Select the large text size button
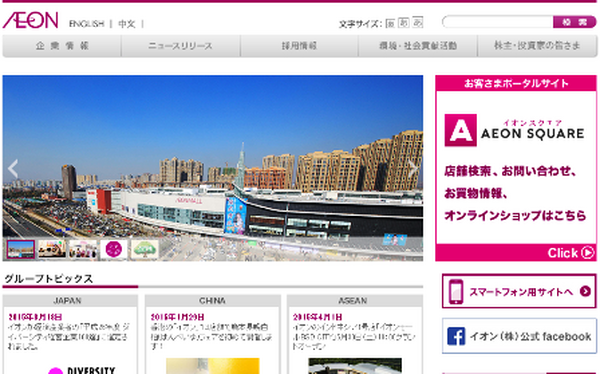This screenshot has width=600, height=374. [x=418, y=22]
